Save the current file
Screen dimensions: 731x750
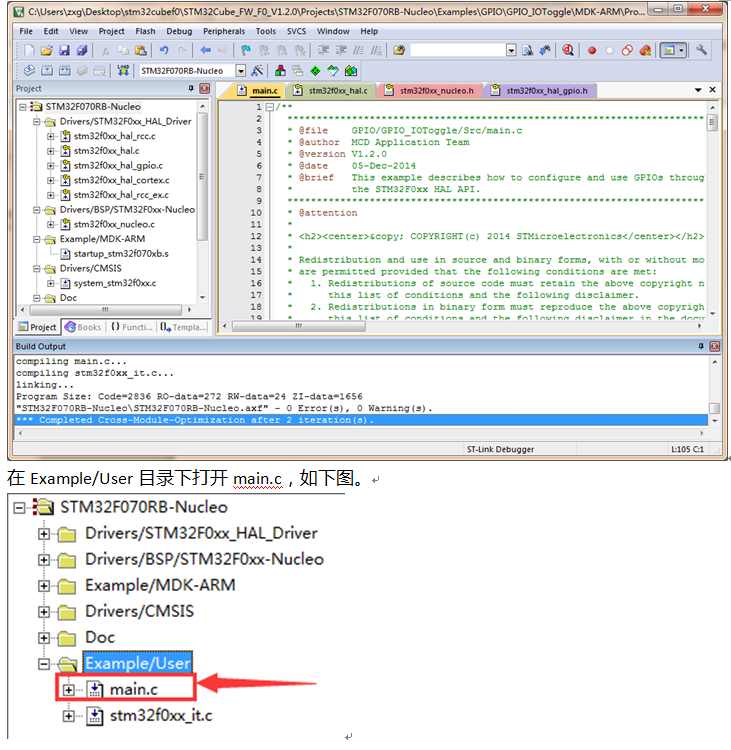[x=64, y=50]
